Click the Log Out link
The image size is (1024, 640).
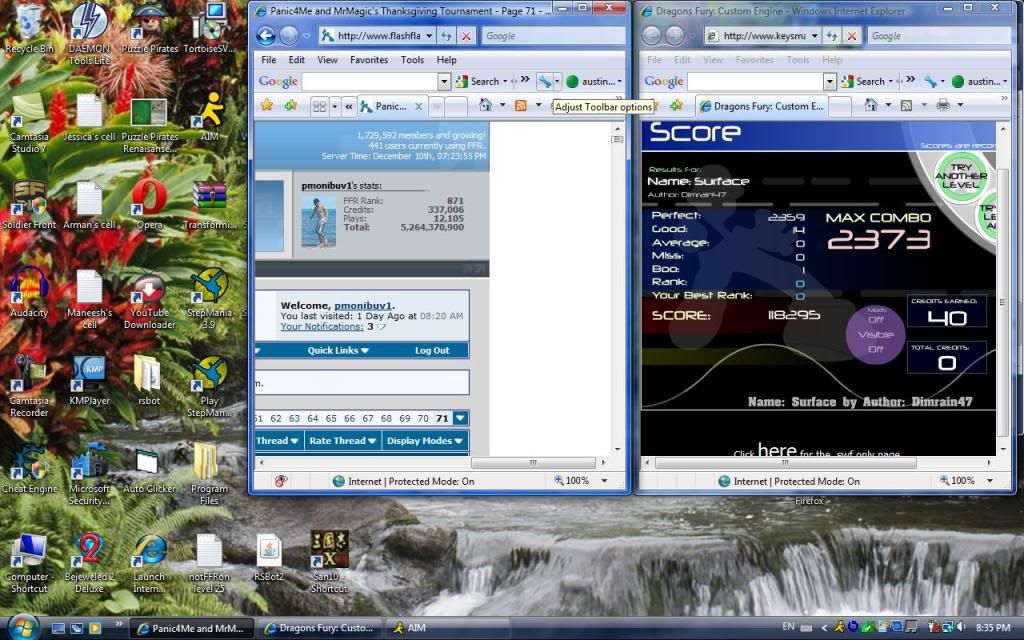[x=432, y=350]
